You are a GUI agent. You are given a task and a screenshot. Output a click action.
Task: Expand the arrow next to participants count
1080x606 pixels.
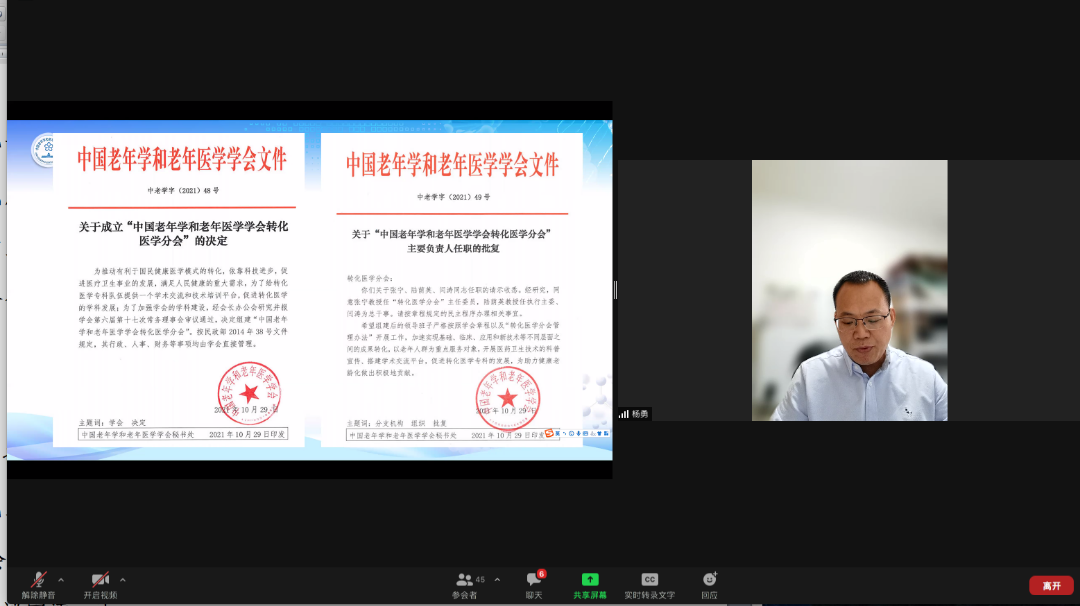point(497,580)
